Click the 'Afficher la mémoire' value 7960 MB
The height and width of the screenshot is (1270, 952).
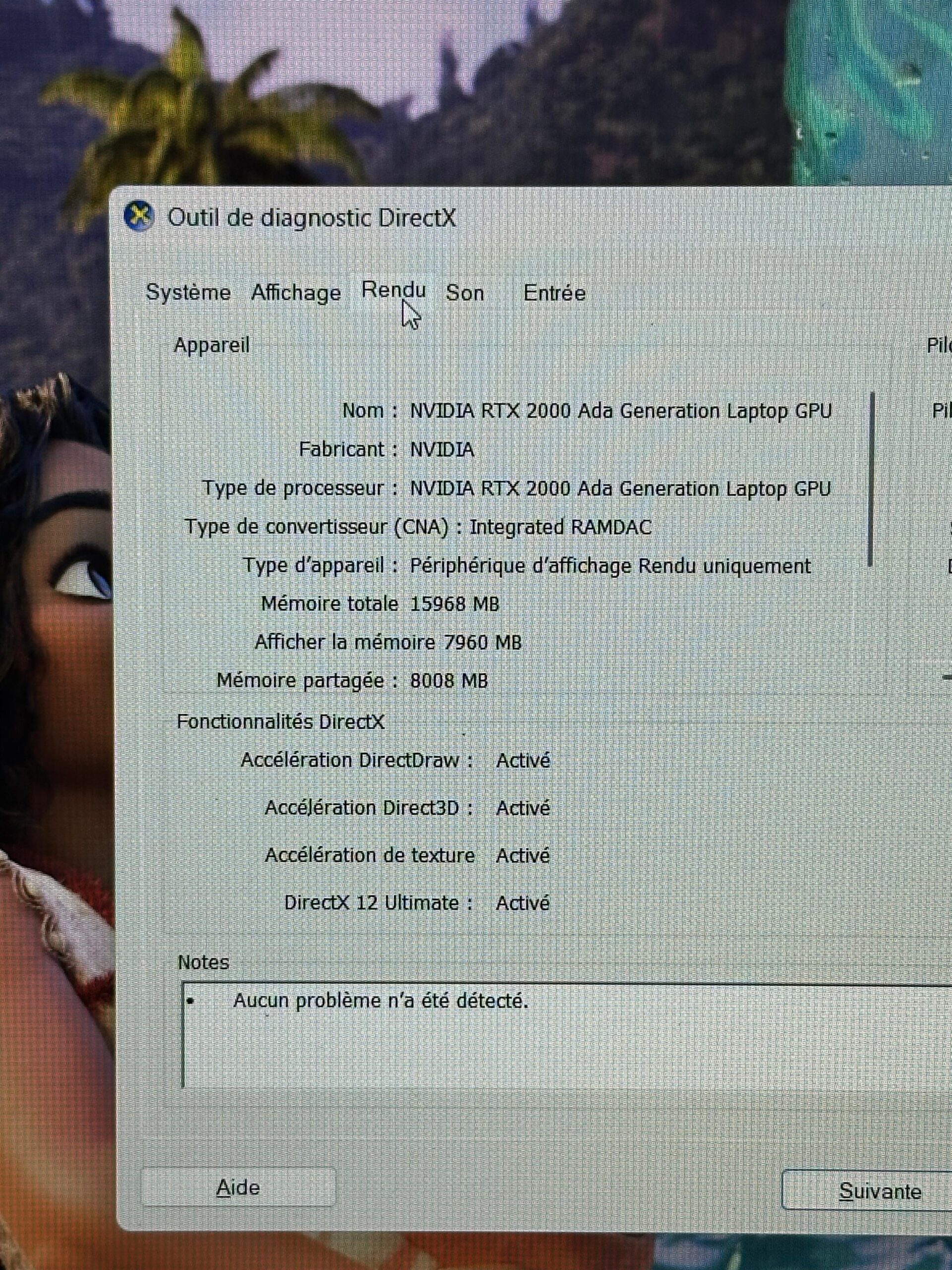click(x=482, y=642)
